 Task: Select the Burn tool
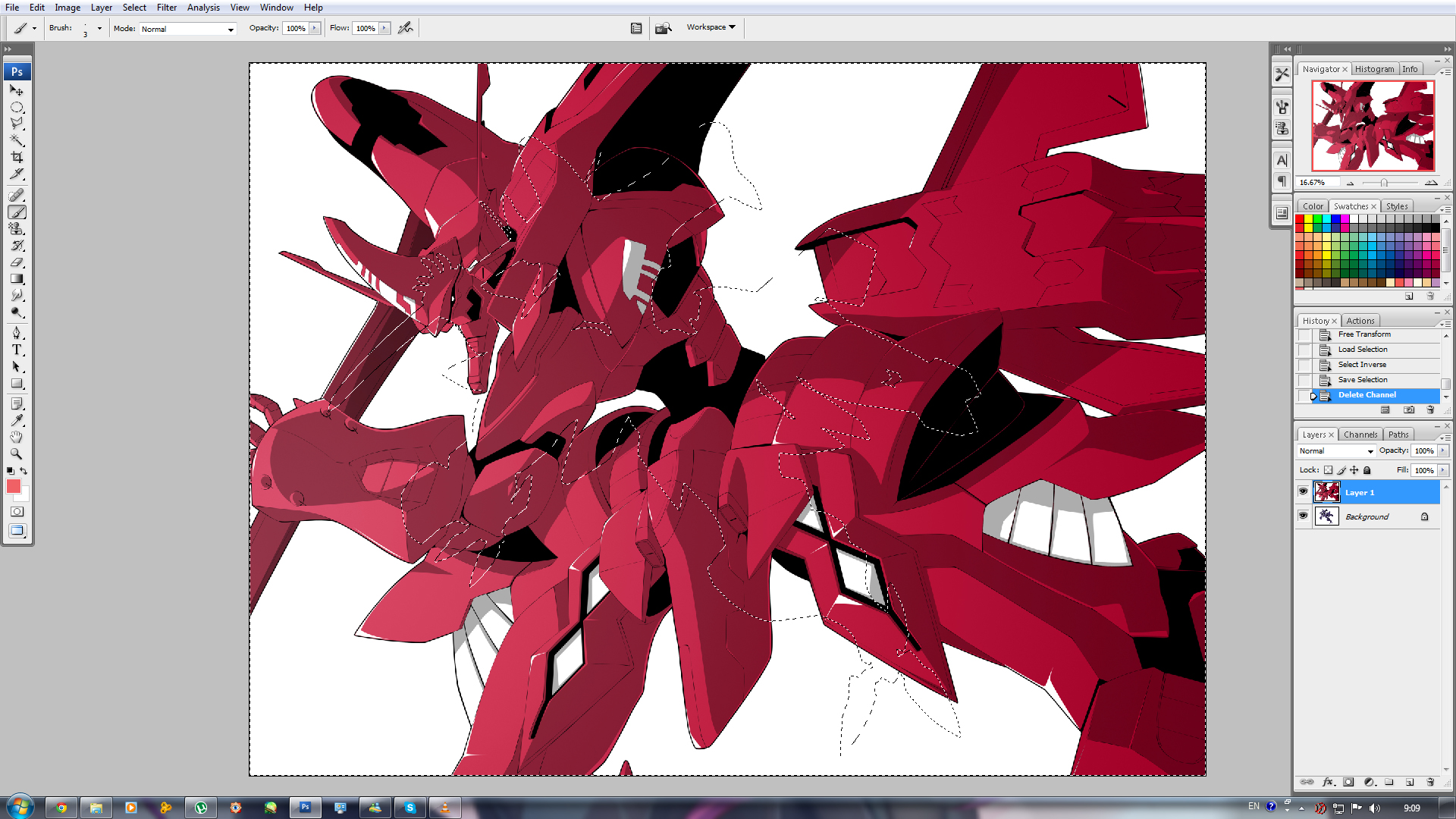[x=17, y=312]
